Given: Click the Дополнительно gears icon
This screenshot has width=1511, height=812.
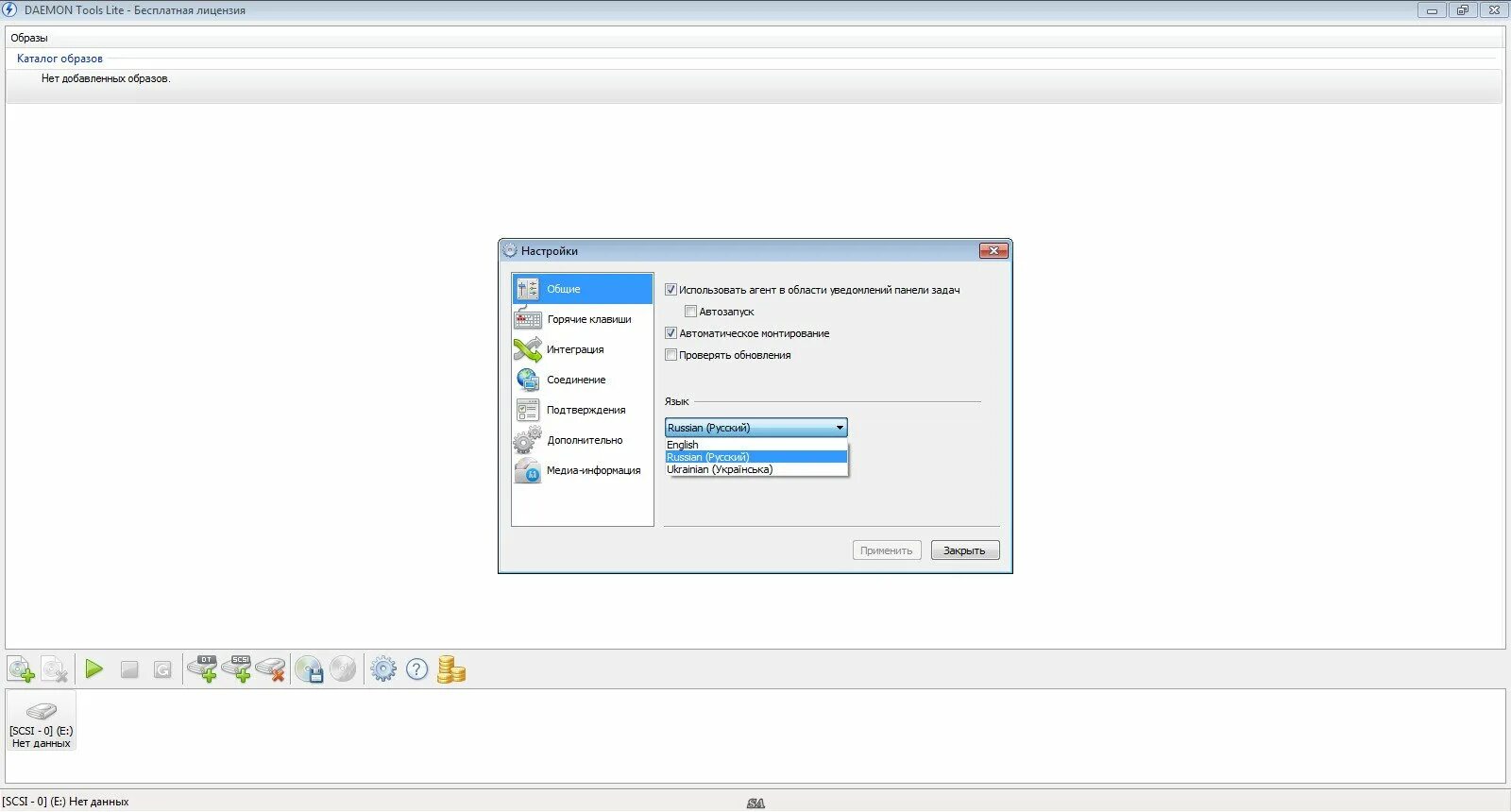Looking at the screenshot, I should (x=527, y=440).
